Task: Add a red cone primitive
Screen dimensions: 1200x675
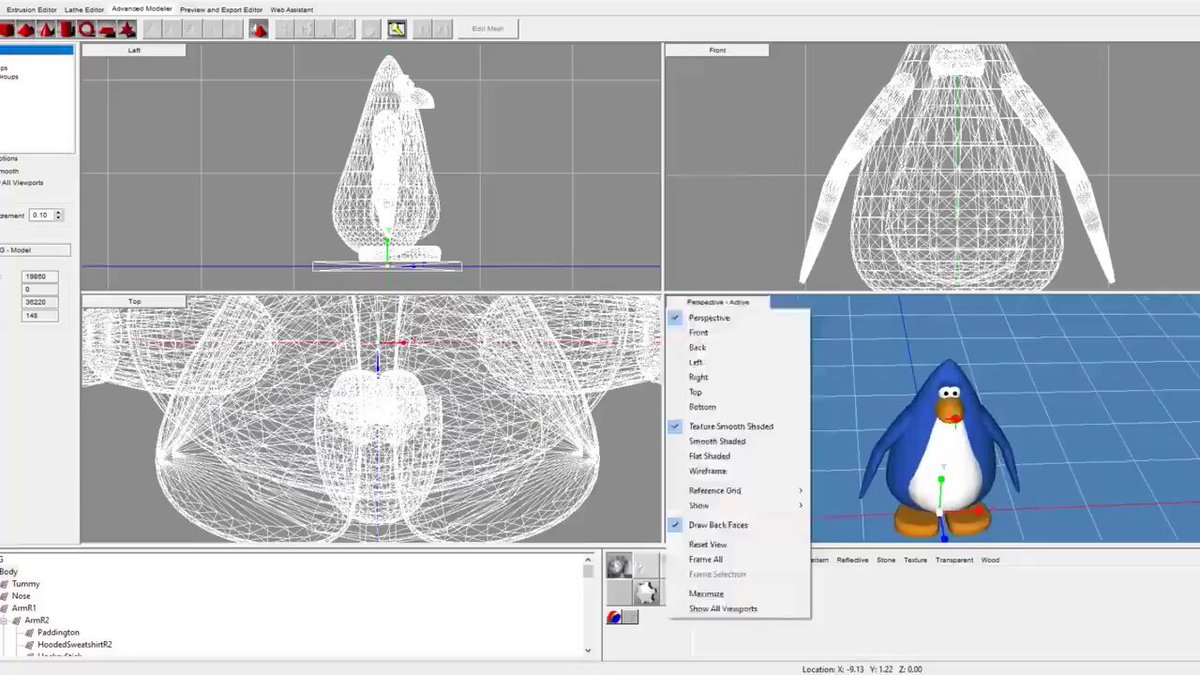Action: pyautogui.click(x=46, y=29)
